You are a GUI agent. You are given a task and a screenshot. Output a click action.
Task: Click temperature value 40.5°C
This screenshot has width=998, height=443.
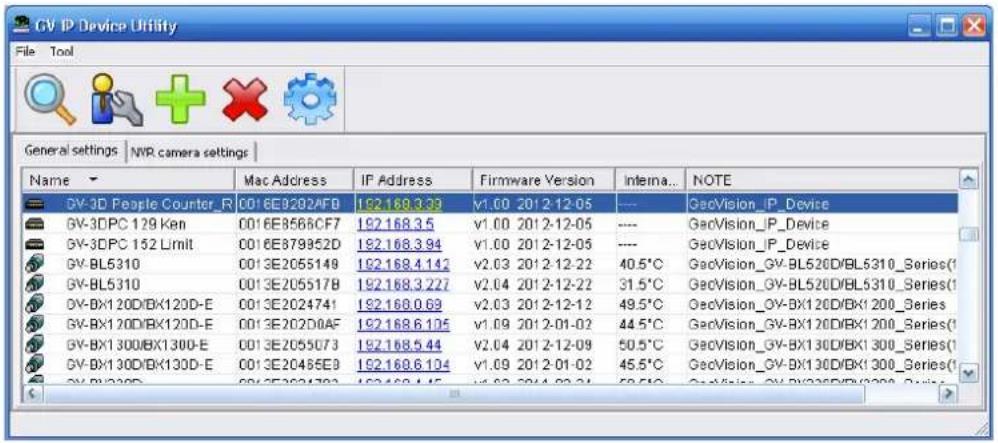640,264
